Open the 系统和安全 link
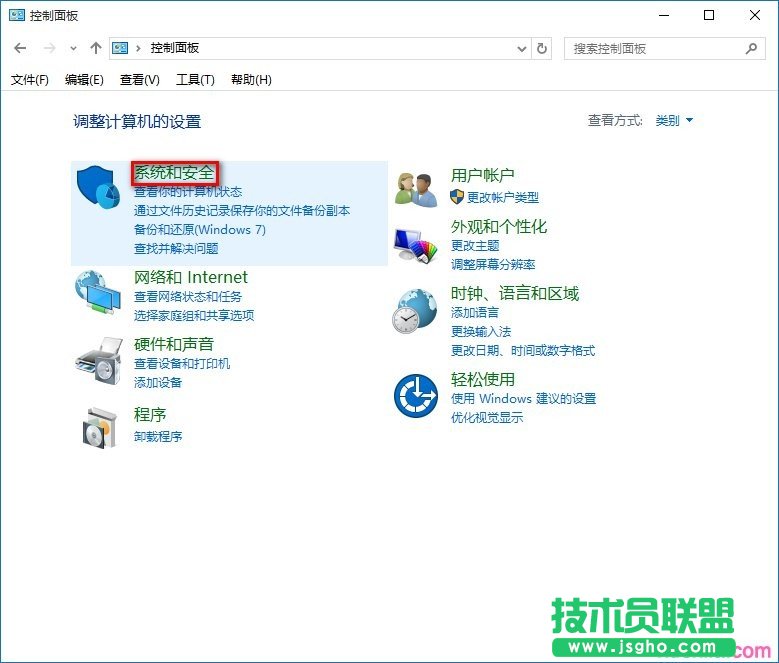Viewport: 779px width, 663px height. coord(174,173)
